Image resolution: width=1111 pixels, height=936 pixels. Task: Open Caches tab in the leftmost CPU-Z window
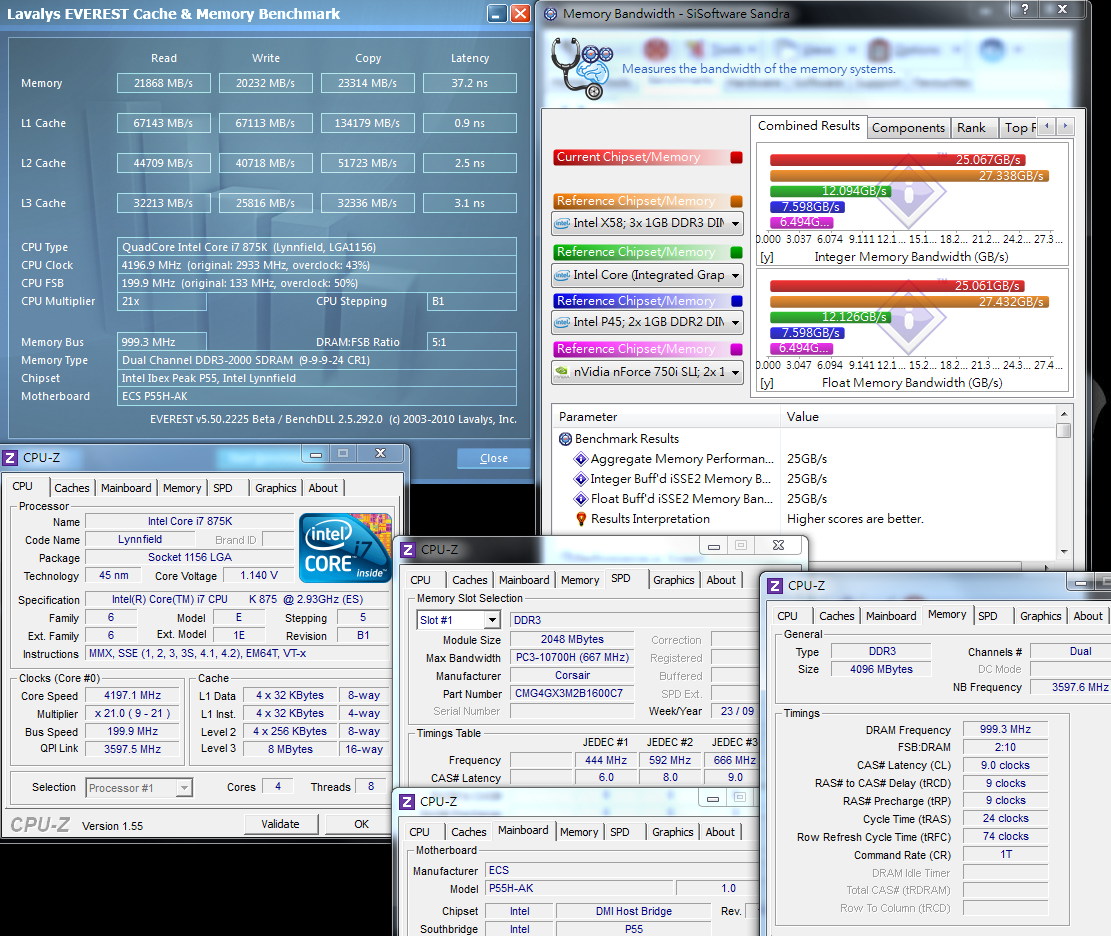[72, 488]
